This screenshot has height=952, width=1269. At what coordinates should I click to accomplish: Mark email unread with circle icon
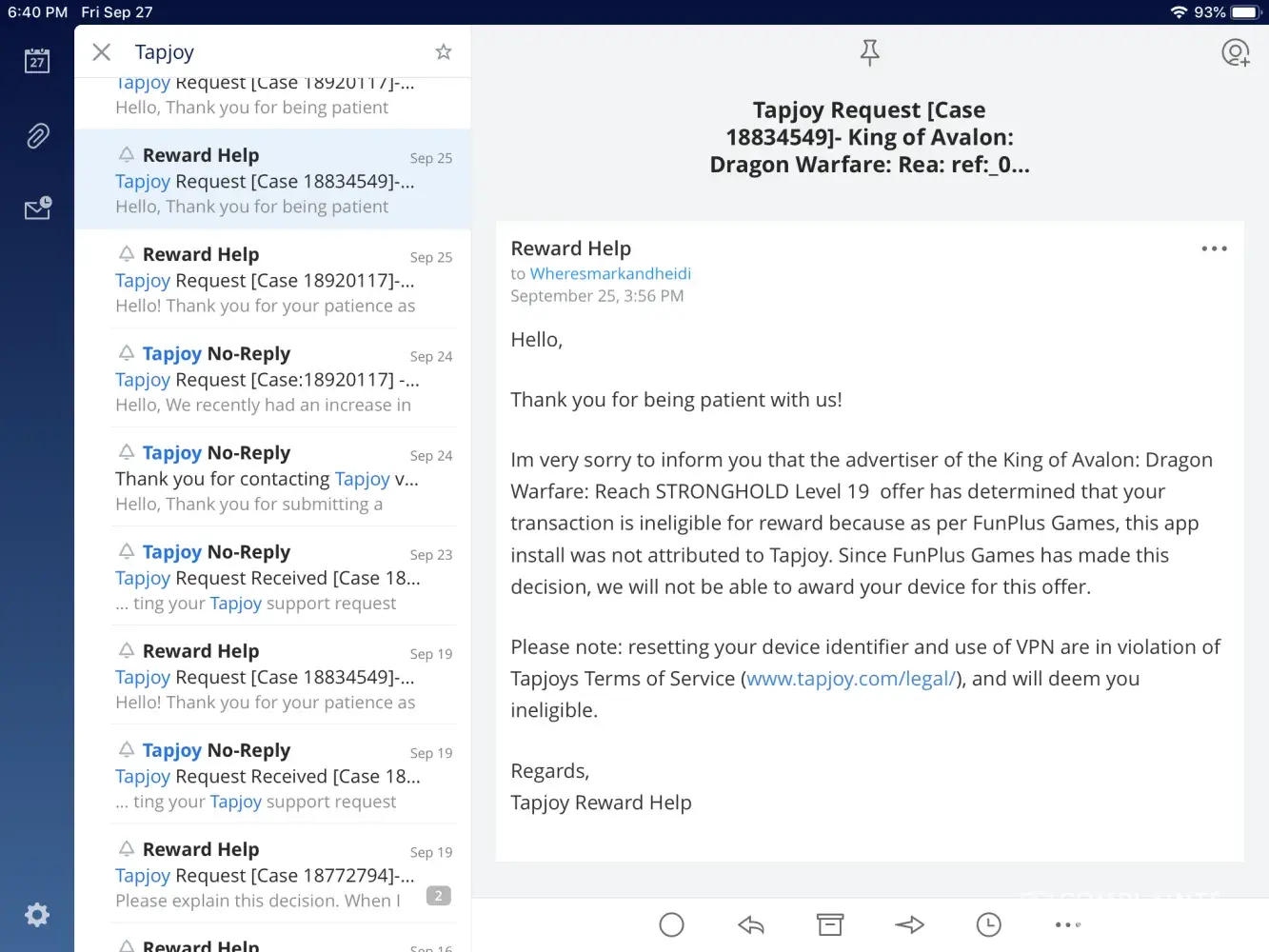point(671,924)
